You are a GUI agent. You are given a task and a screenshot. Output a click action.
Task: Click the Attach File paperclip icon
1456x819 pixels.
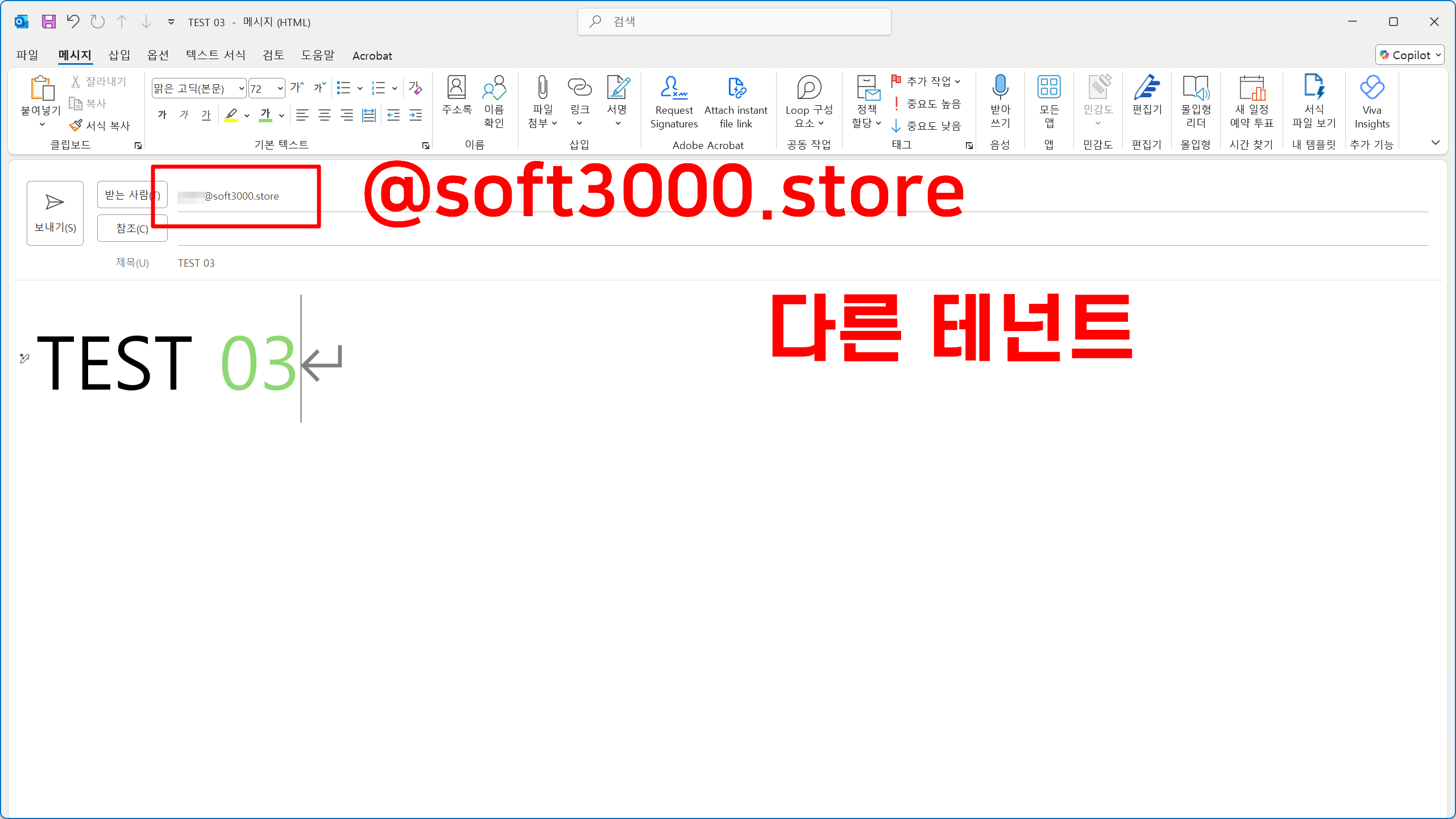(x=542, y=88)
